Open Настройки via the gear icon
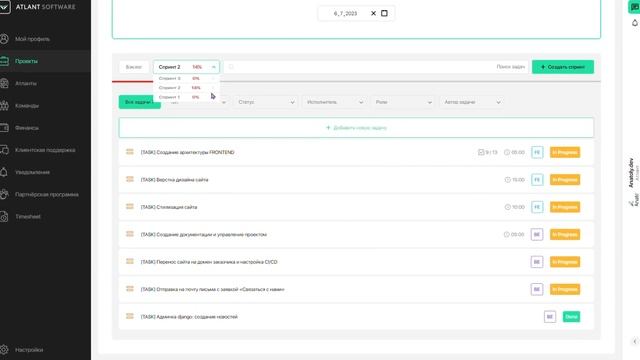640x360 pixels. 4,350
